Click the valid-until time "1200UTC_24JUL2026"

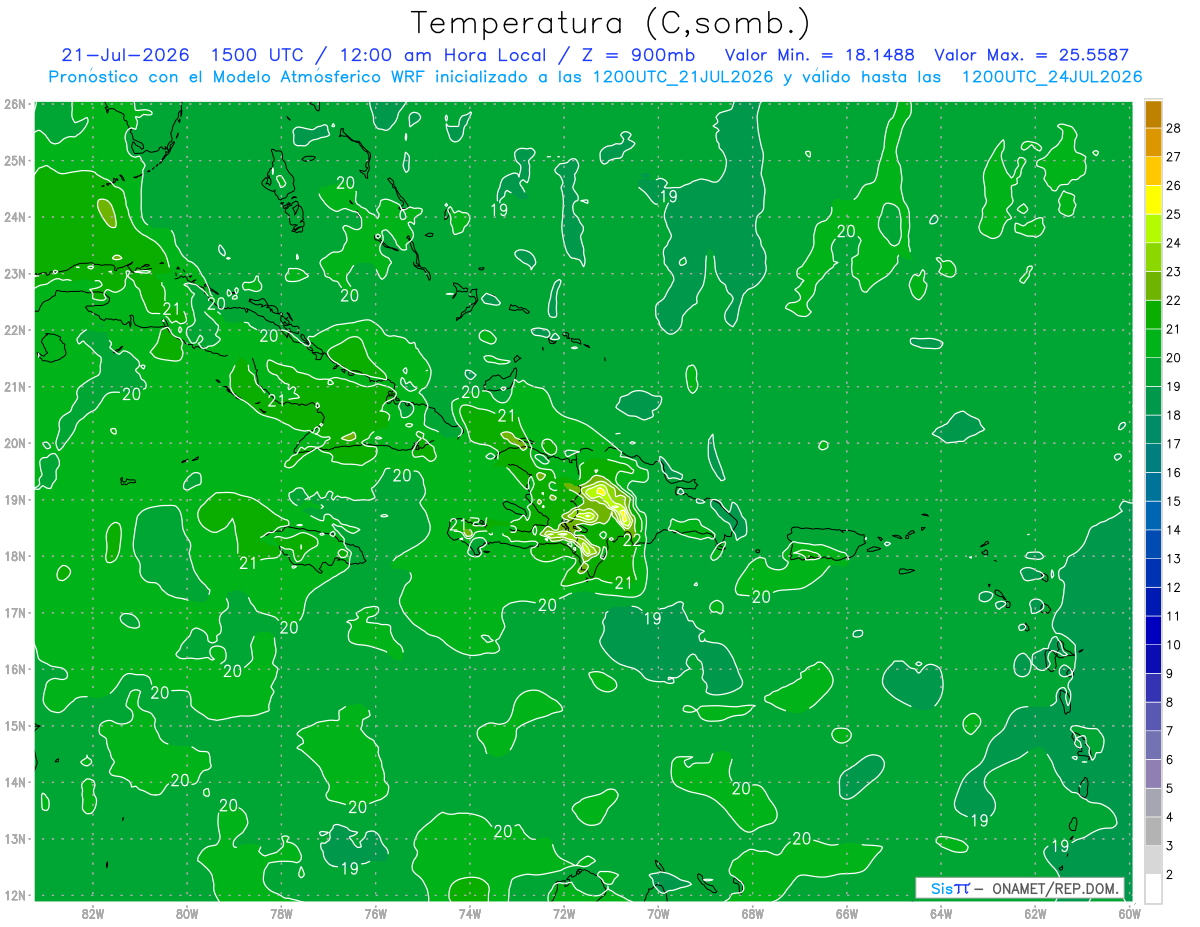coord(1052,77)
